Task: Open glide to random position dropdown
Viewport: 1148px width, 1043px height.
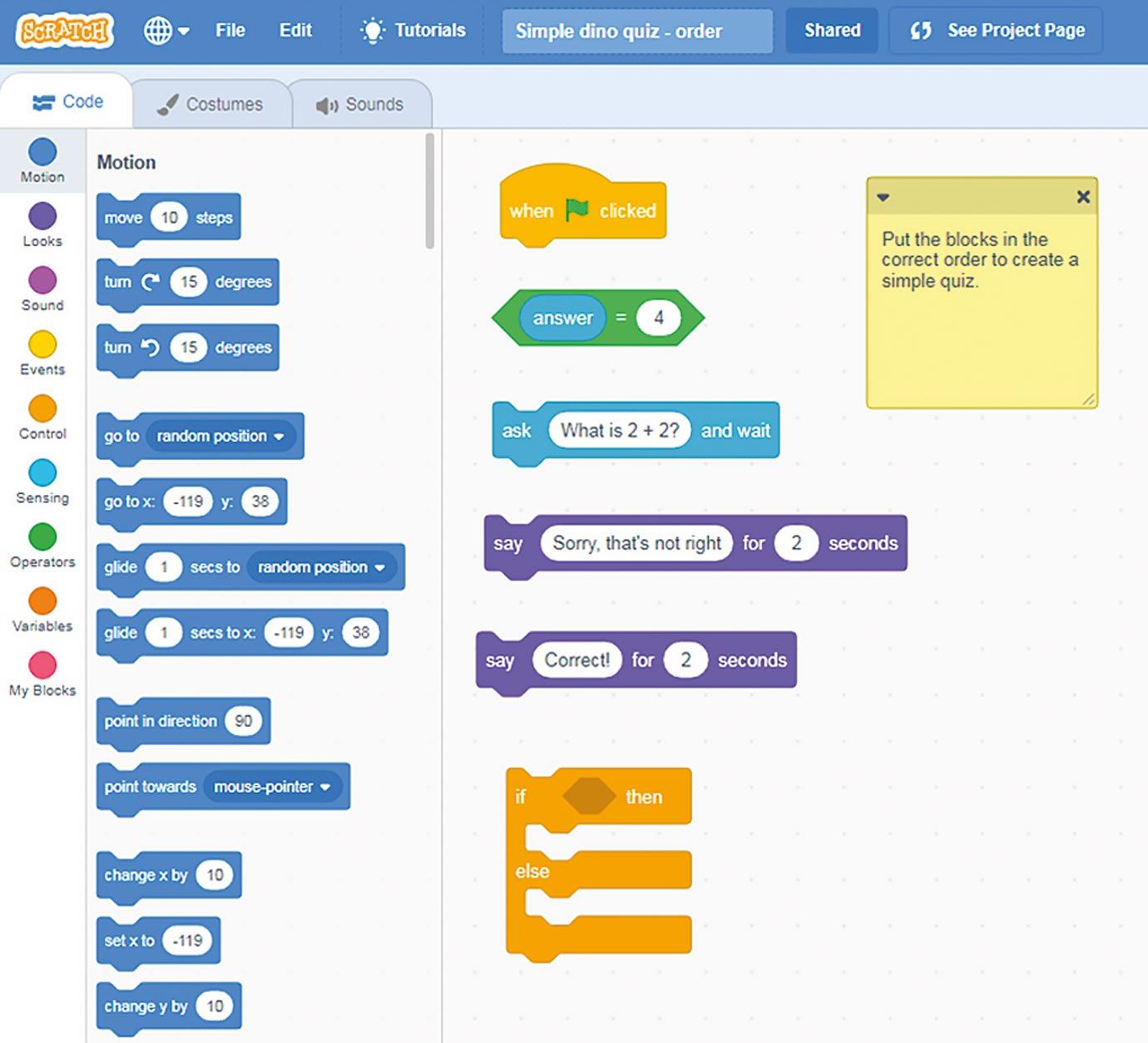Action: coord(322,567)
